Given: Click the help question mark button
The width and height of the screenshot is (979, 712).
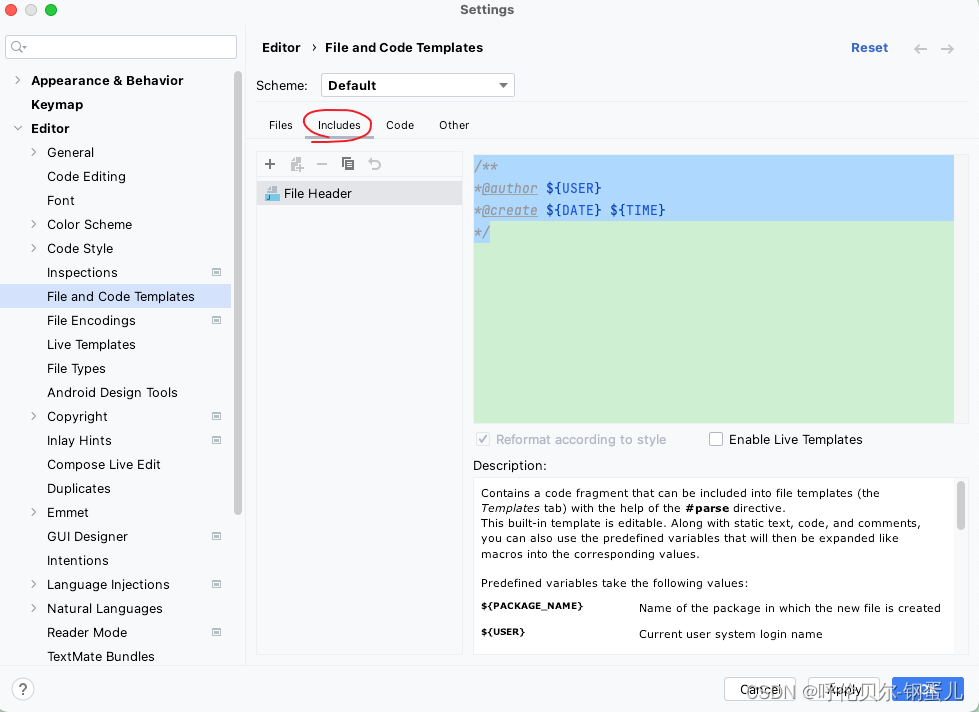Looking at the screenshot, I should coord(23,689).
